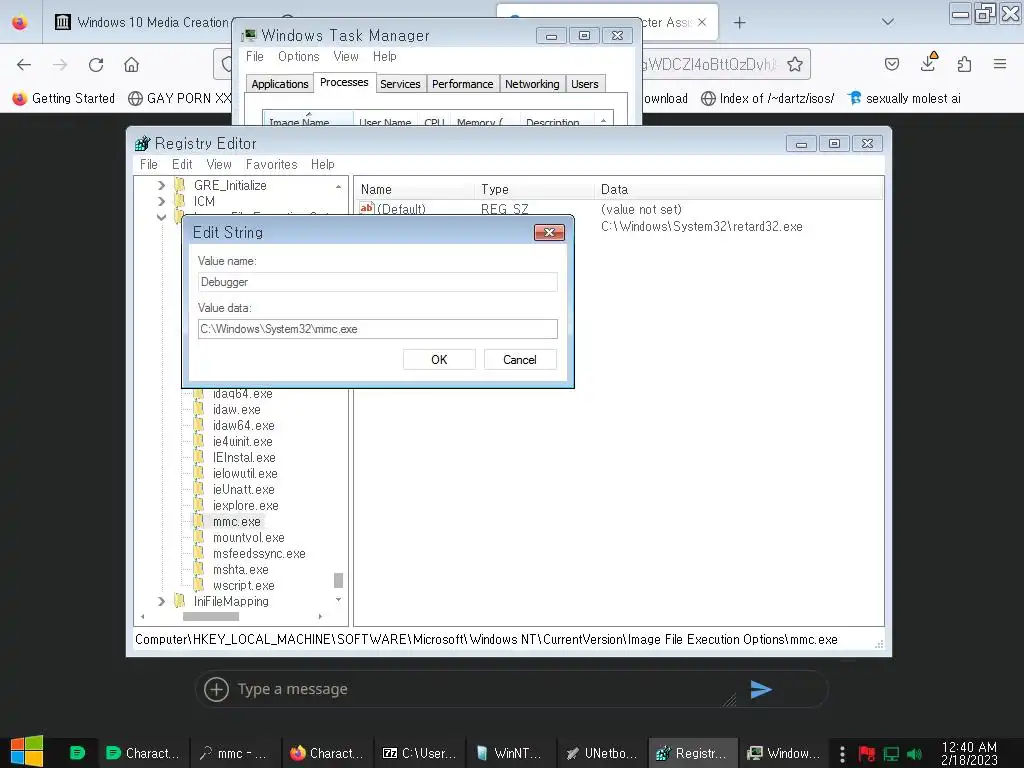Click Cancel in Edit String dialog
Image resolution: width=1024 pixels, height=768 pixels.
pos(520,360)
